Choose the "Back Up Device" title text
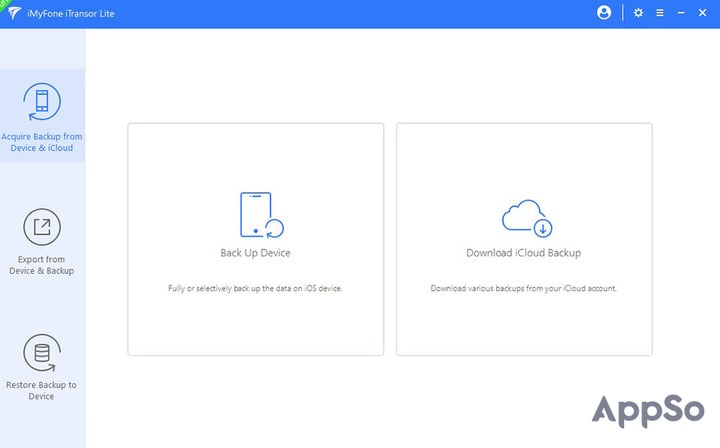Screen dimensions: 720x448 pyautogui.click(x=255, y=253)
